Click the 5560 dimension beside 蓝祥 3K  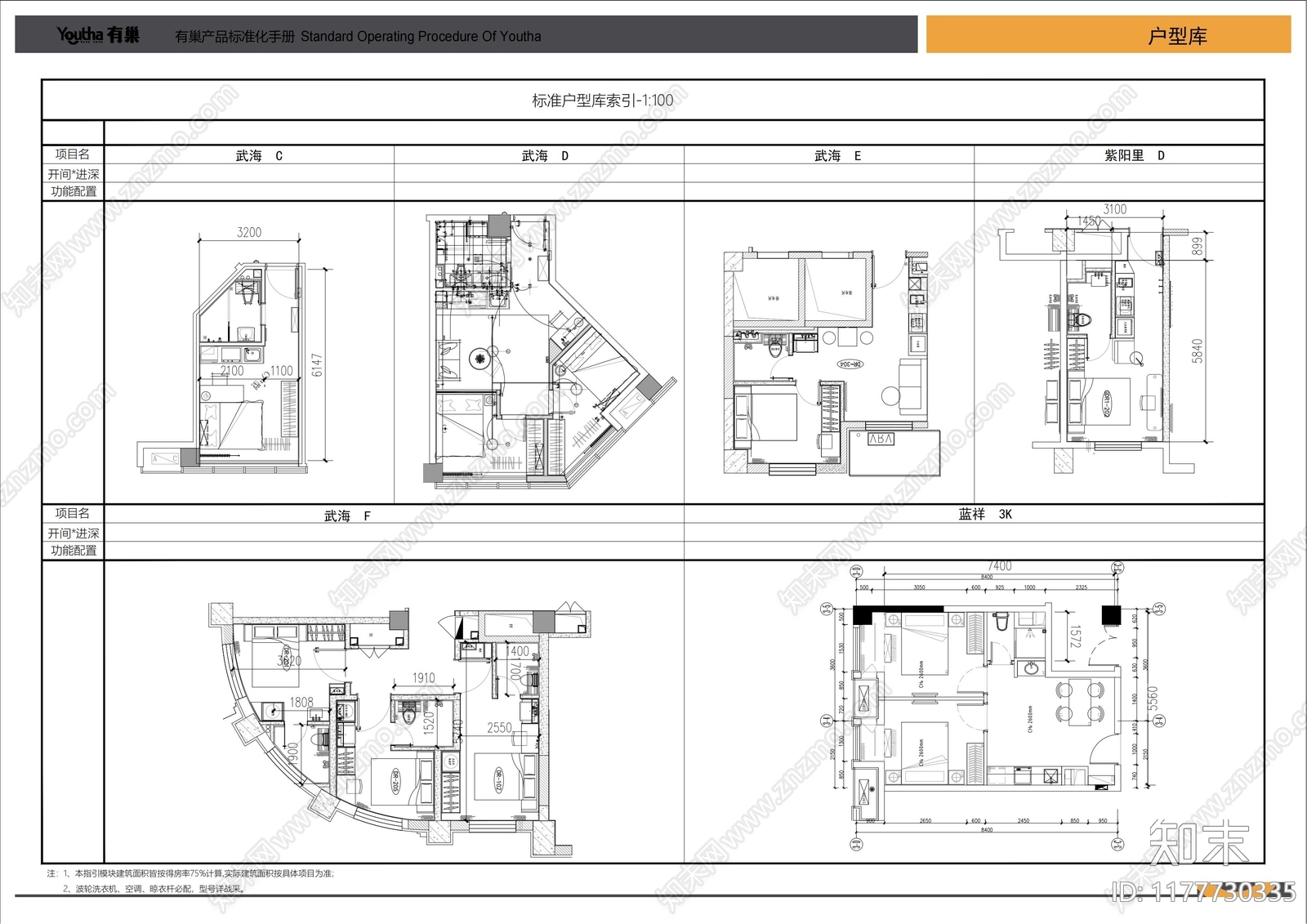click(x=1152, y=699)
